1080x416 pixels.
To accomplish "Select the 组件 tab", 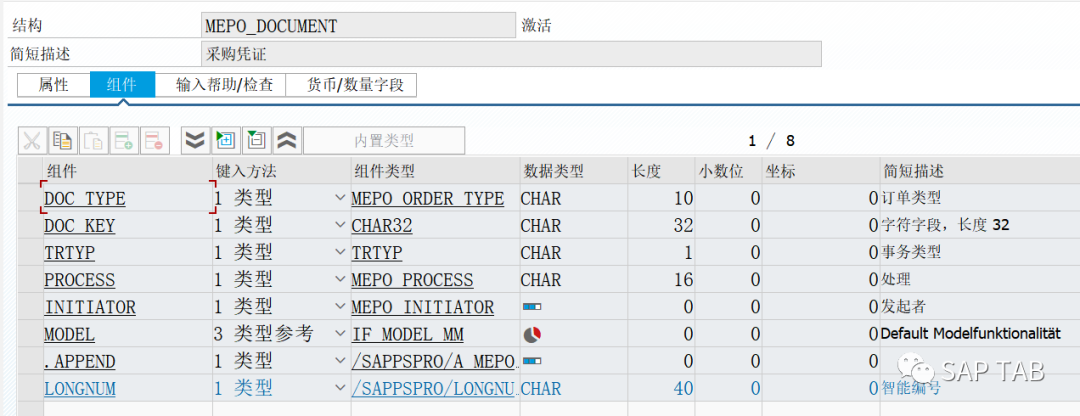I will 123,85.
